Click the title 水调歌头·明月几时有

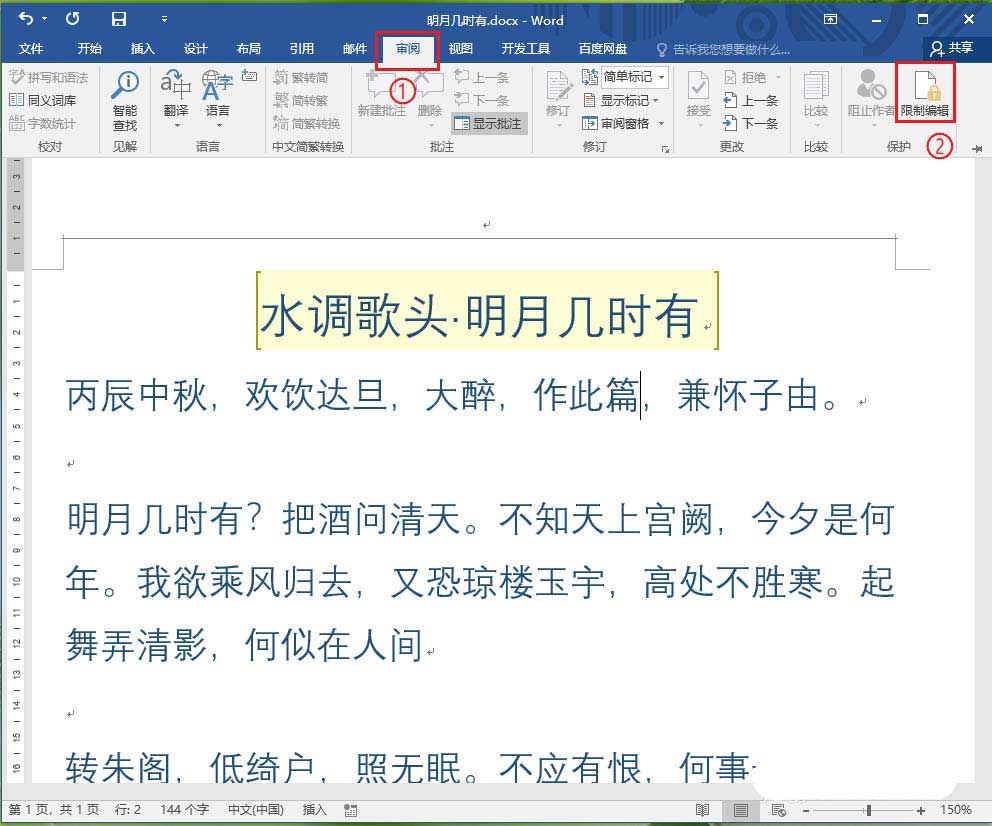pos(479,315)
